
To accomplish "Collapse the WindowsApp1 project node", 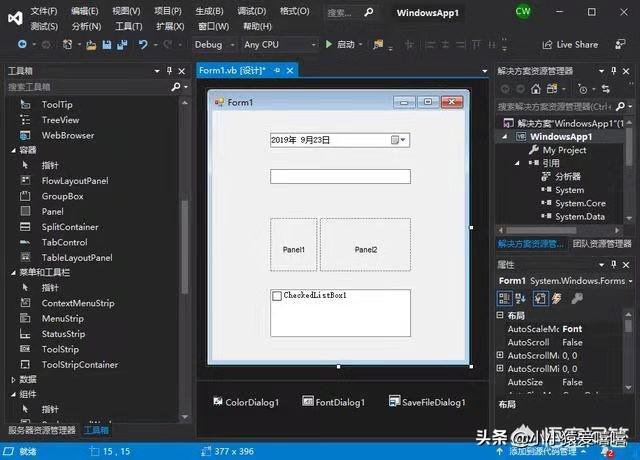I will pyautogui.click(x=504, y=137).
